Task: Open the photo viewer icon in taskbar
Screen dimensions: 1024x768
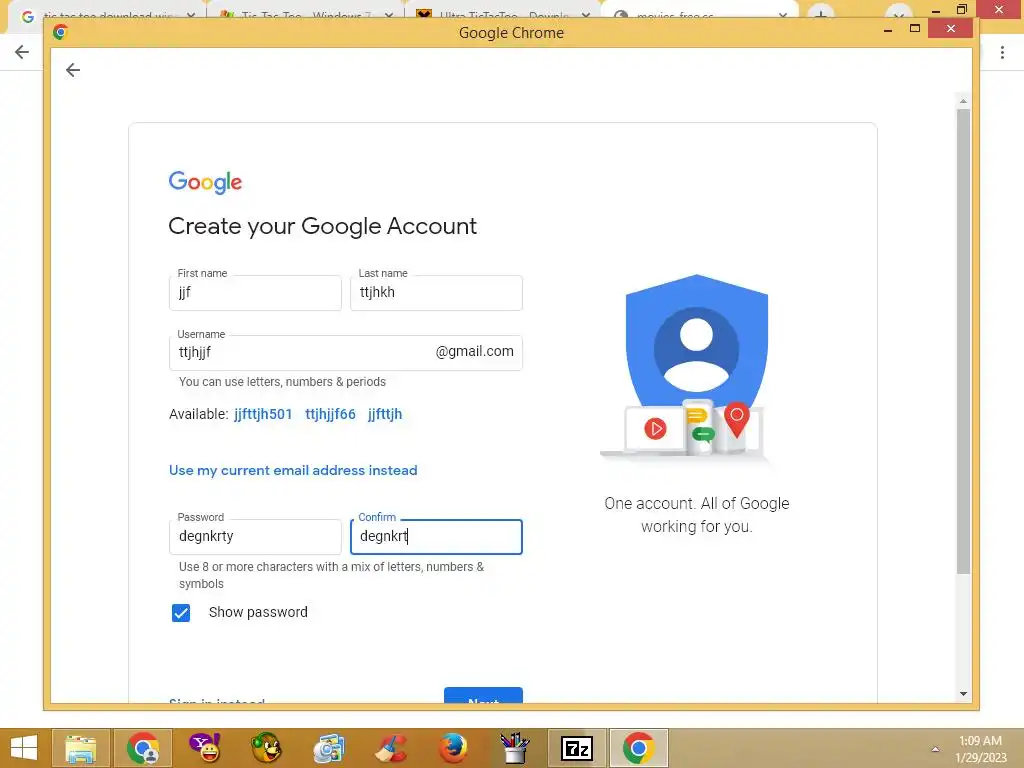Action: pos(328,748)
